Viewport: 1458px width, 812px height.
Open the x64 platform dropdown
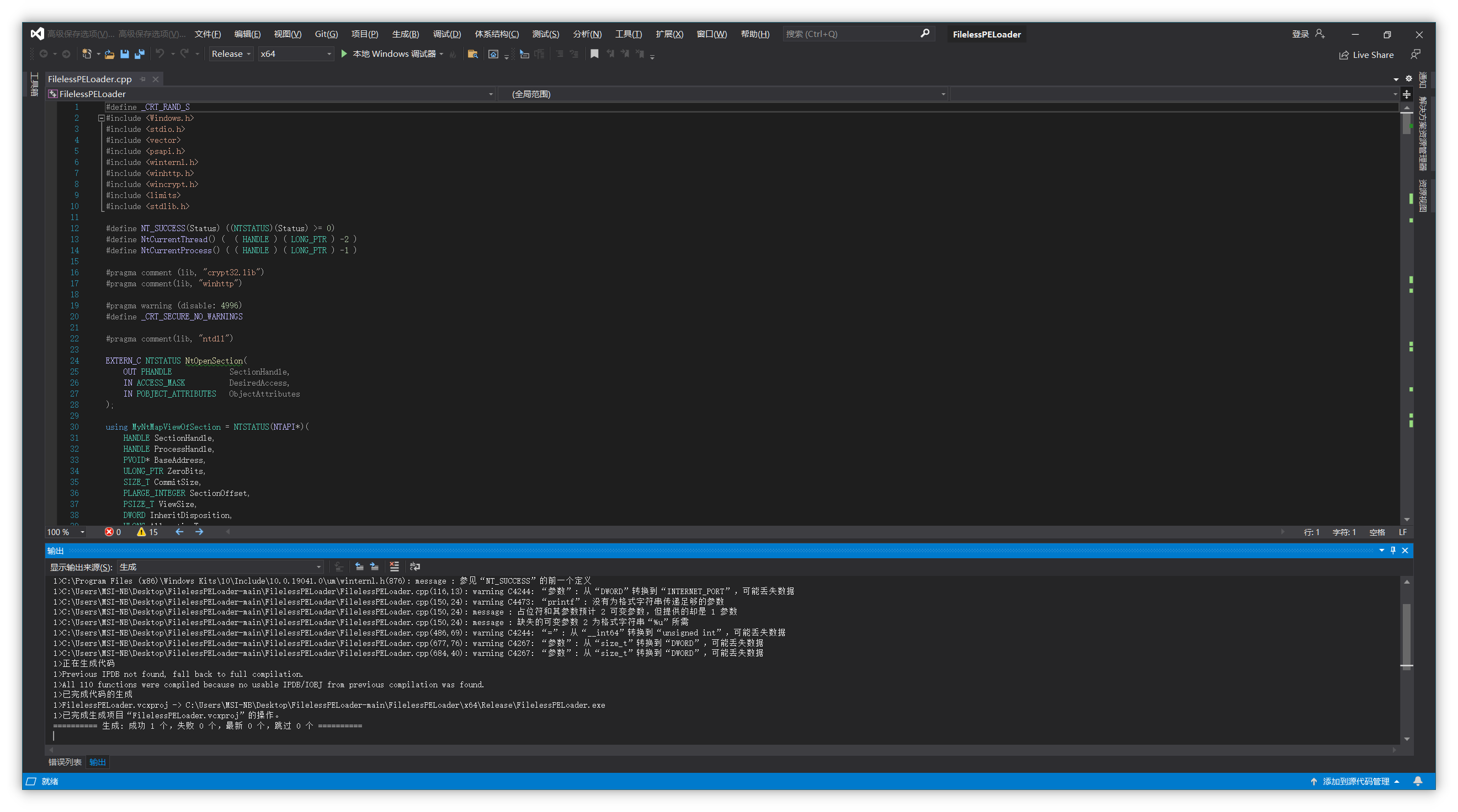tap(295, 54)
